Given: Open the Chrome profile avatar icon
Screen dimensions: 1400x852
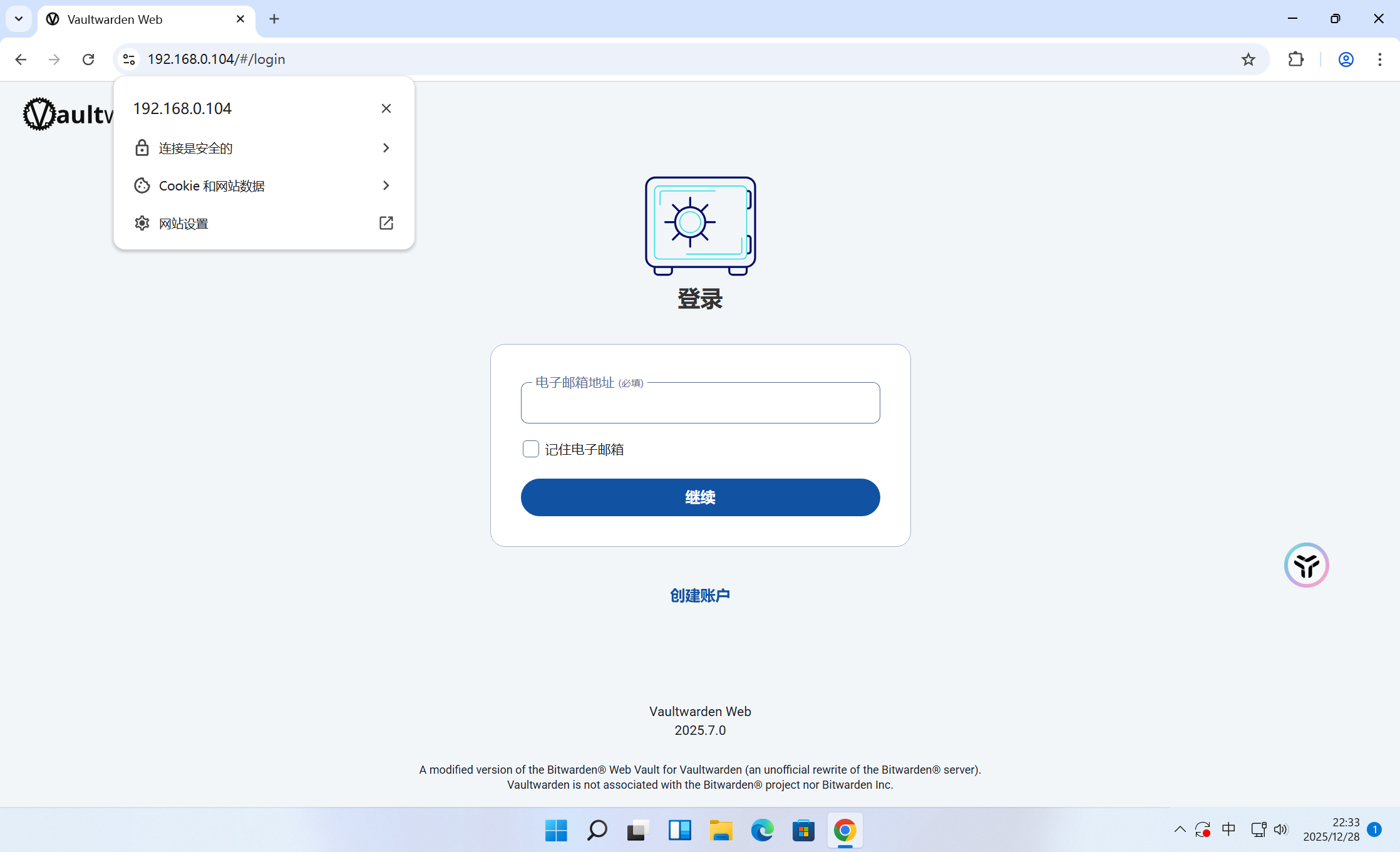Looking at the screenshot, I should pyautogui.click(x=1346, y=59).
